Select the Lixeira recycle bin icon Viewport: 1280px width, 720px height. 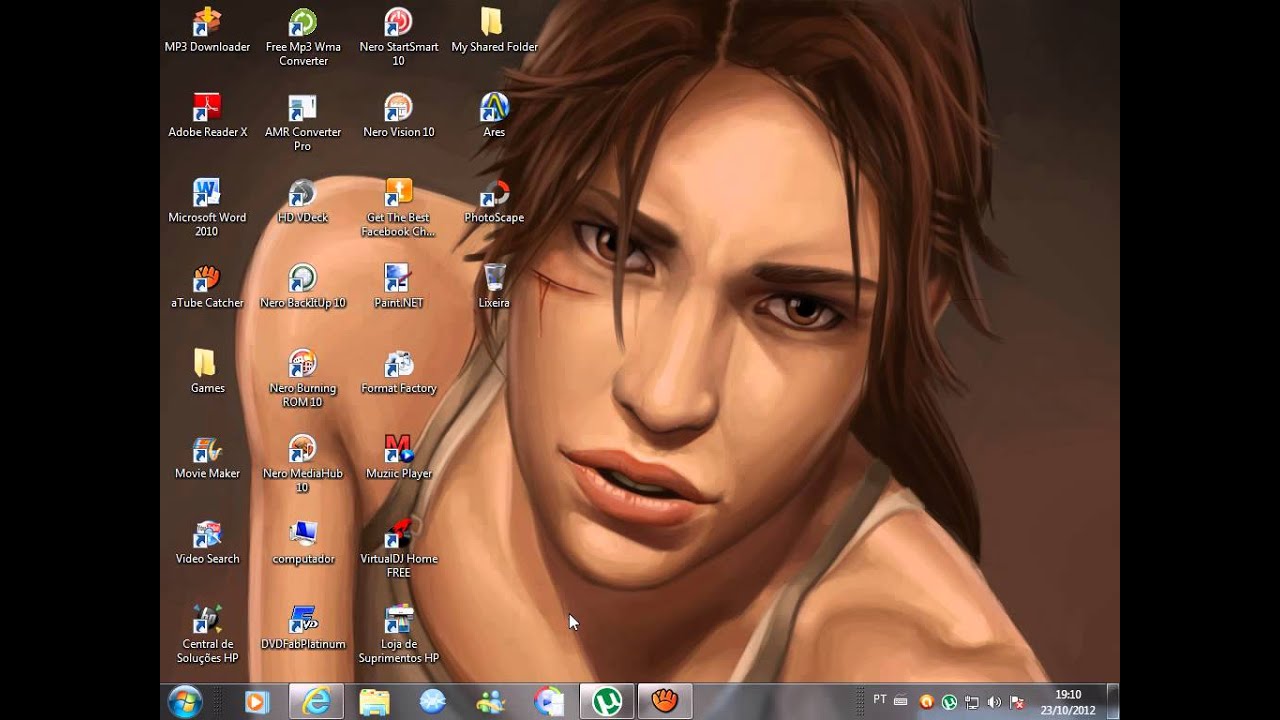tap(494, 286)
